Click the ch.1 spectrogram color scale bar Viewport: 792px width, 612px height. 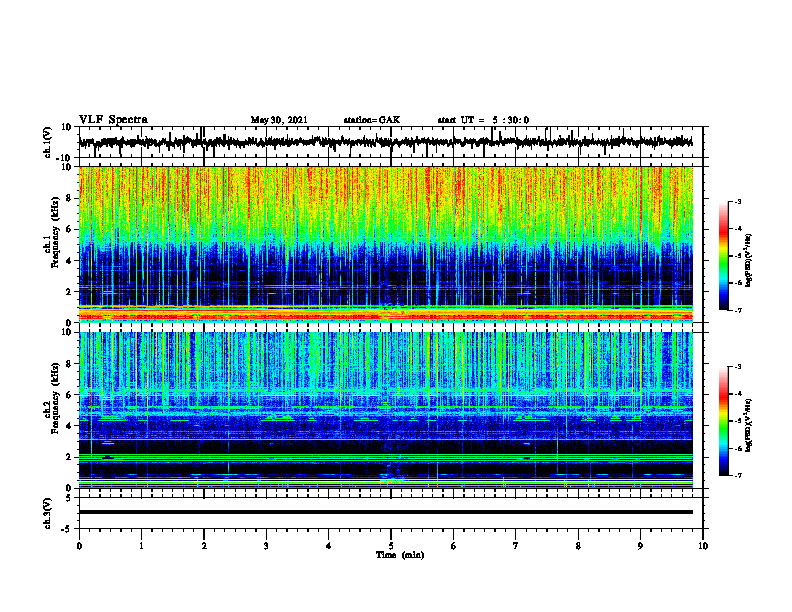[x=723, y=256]
